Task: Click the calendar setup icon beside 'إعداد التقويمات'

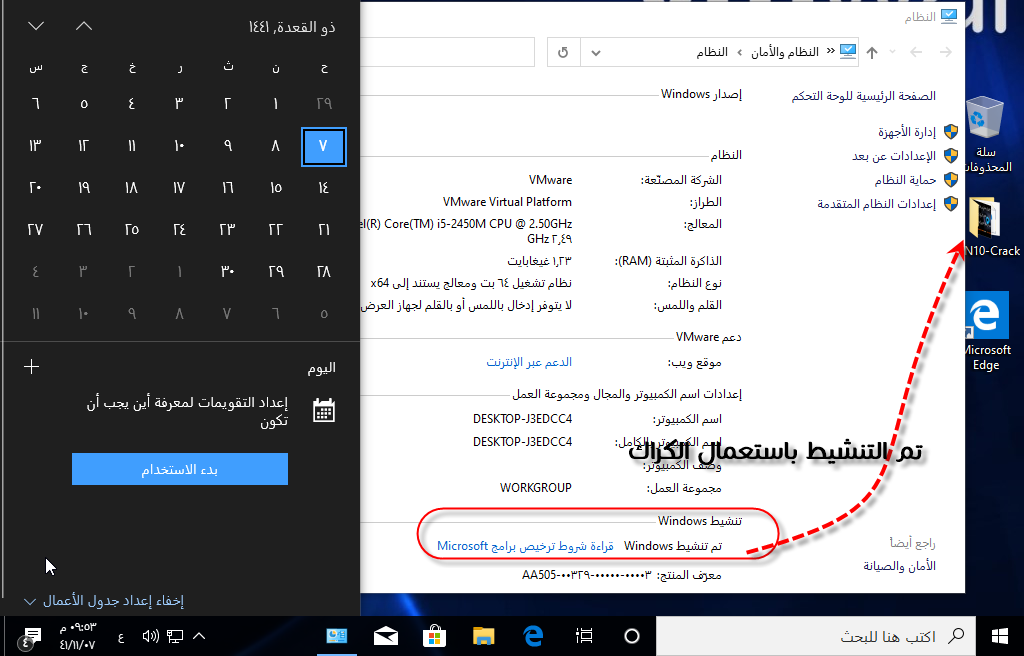Action: 324,410
